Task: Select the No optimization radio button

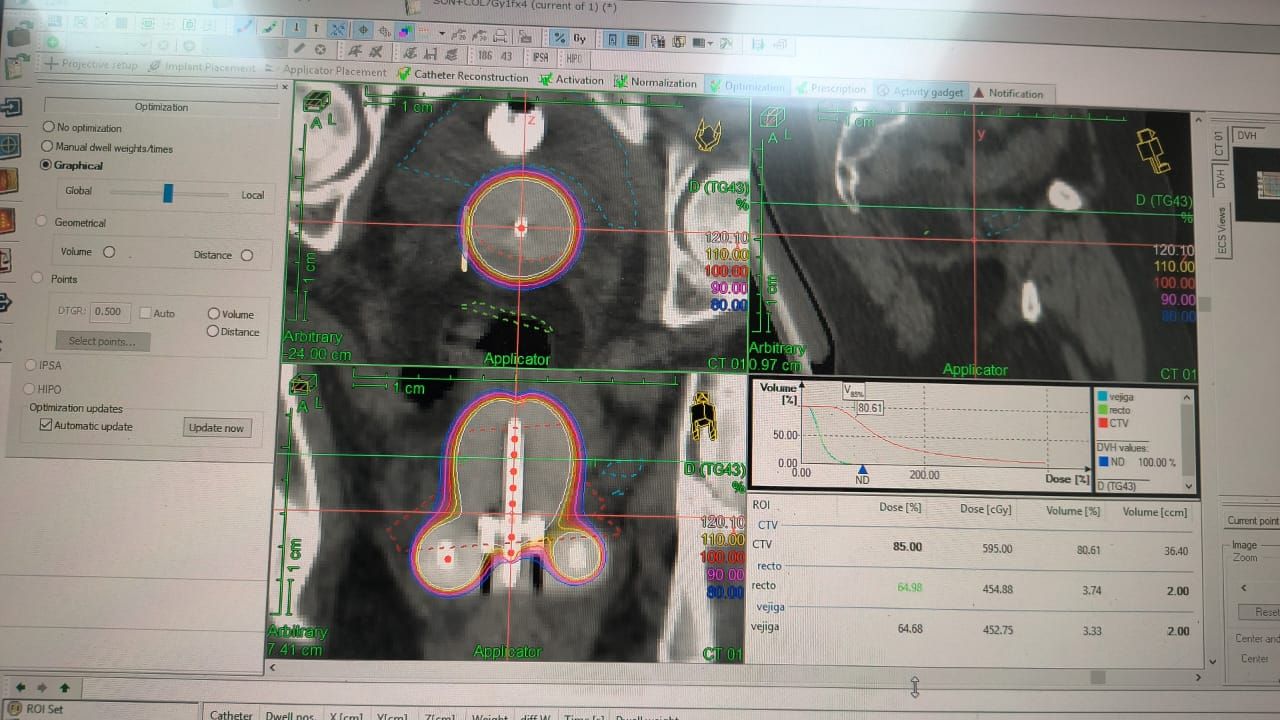Action: coord(49,127)
